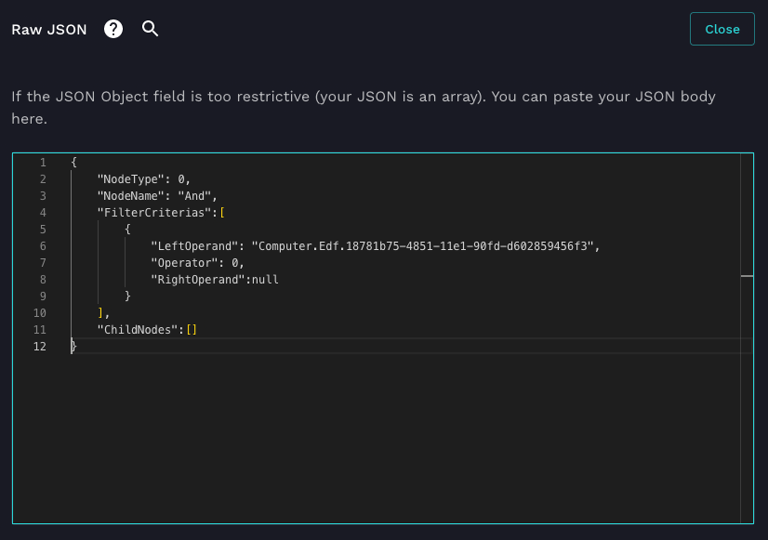Click line number 10 in gutter
The image size is (768, 540).
(40, 313)
